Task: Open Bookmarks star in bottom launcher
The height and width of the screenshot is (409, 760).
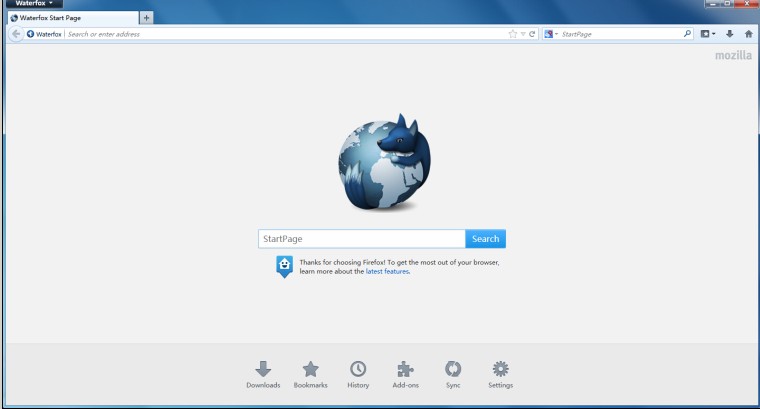Action: pyautogui.click(x=311, y=375)
